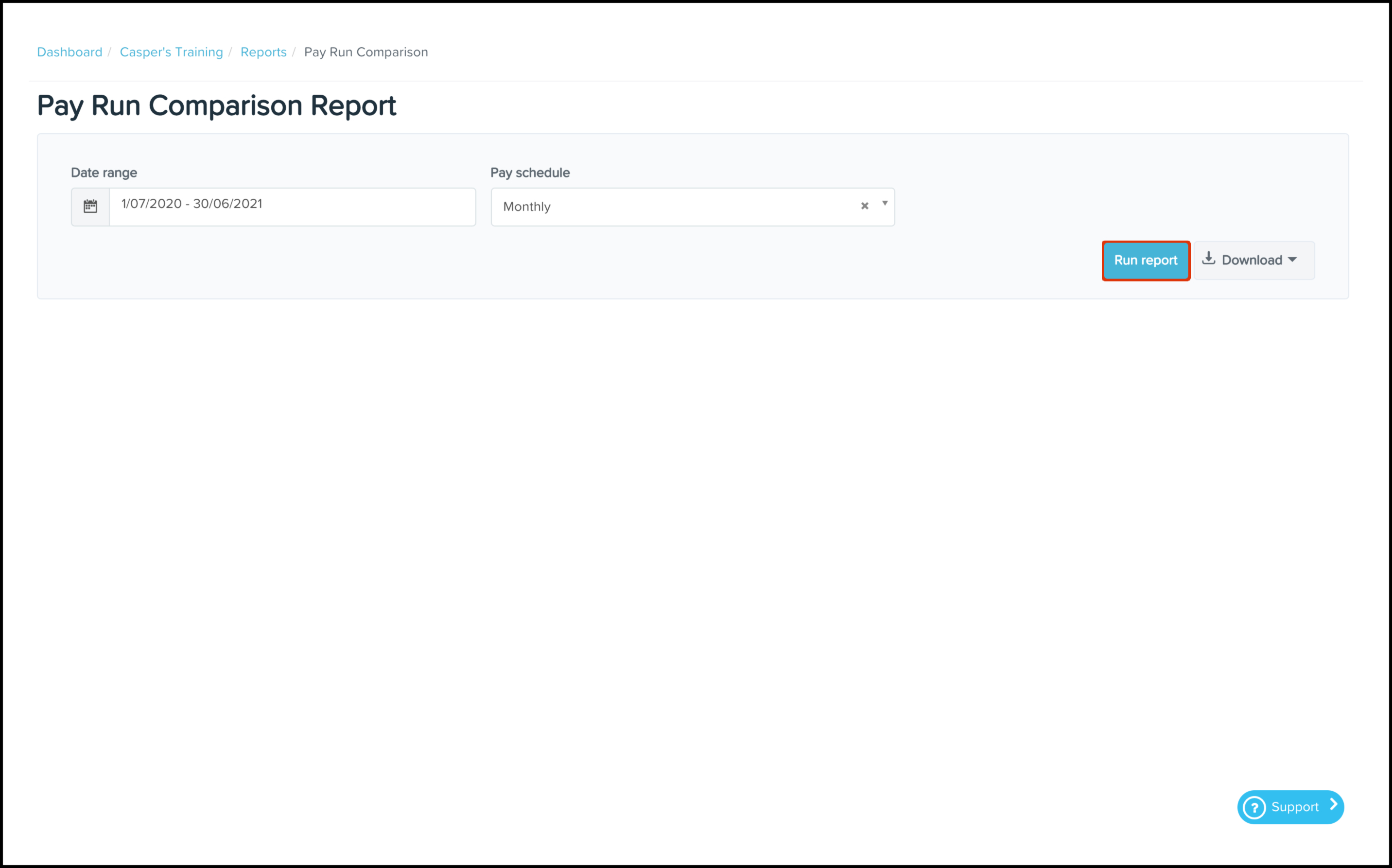The image size is (1392, 868).
Task: Click Pay Run Comparison breadcrumb item
Action: click(x=365, y=52)
